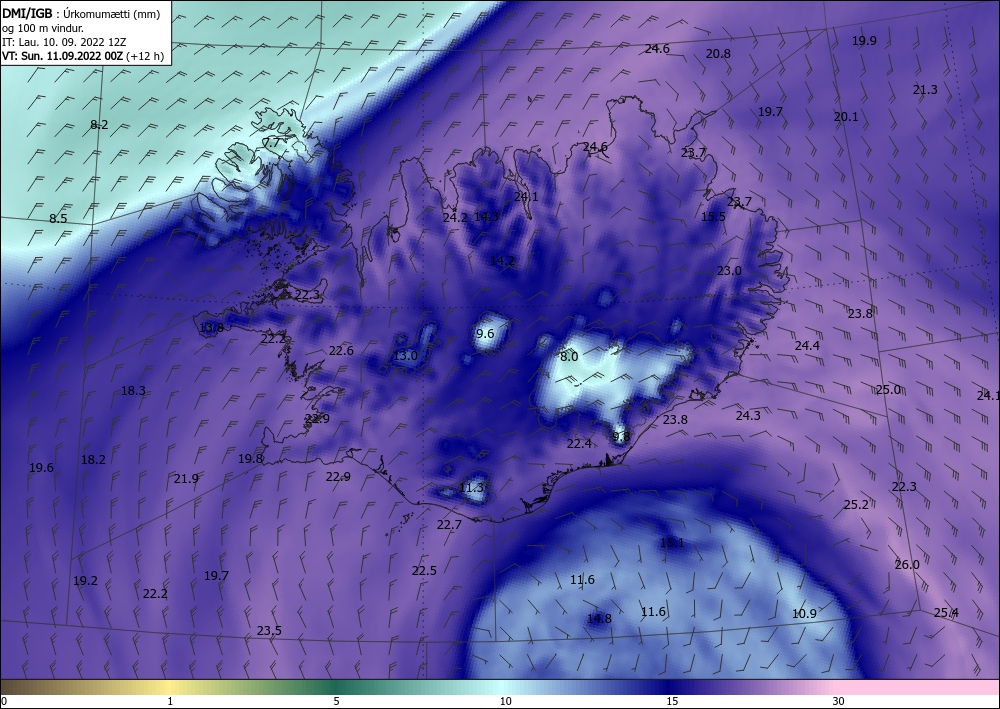Select the initial time 'IT: Lau. 10. 09. 2022 12Z'
1000x709 pixels.
64,42
